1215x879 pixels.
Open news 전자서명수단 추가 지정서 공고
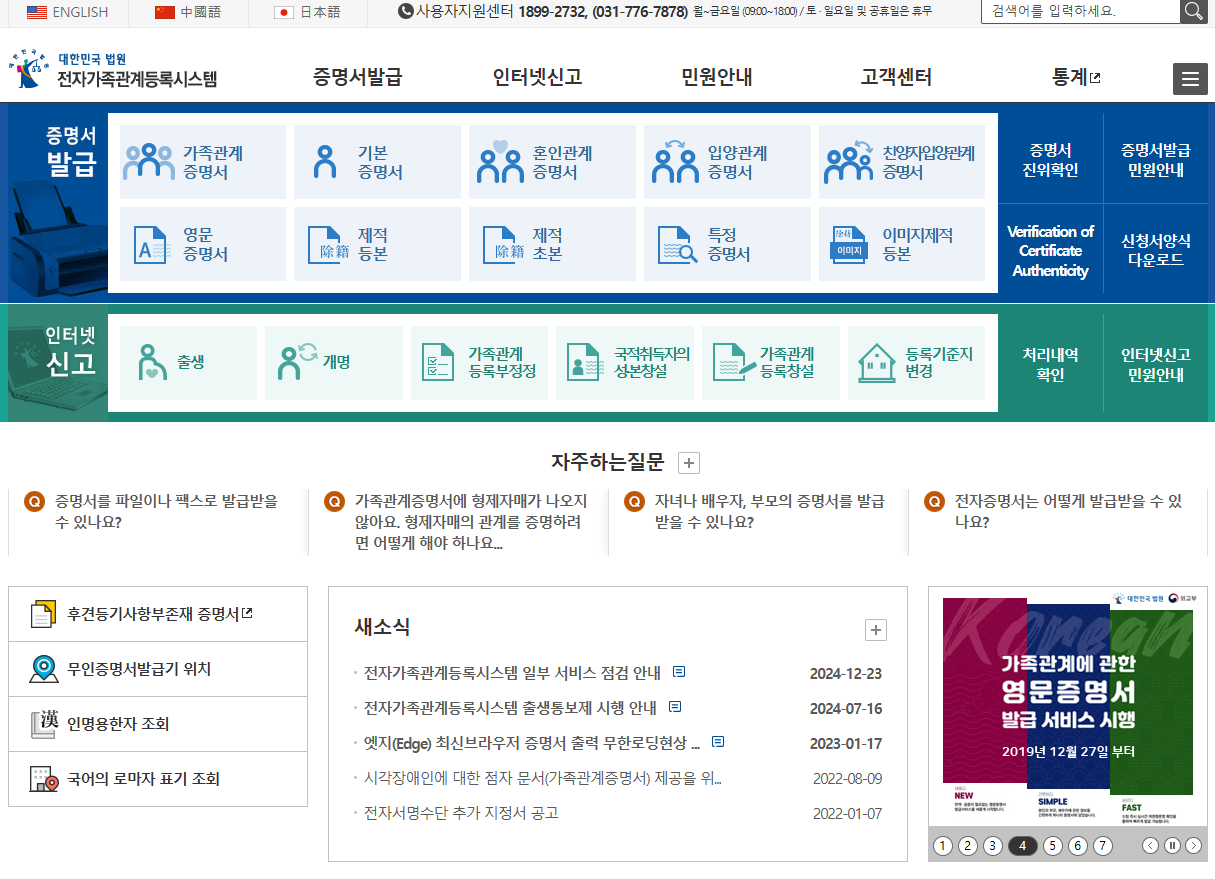[461, 813]
